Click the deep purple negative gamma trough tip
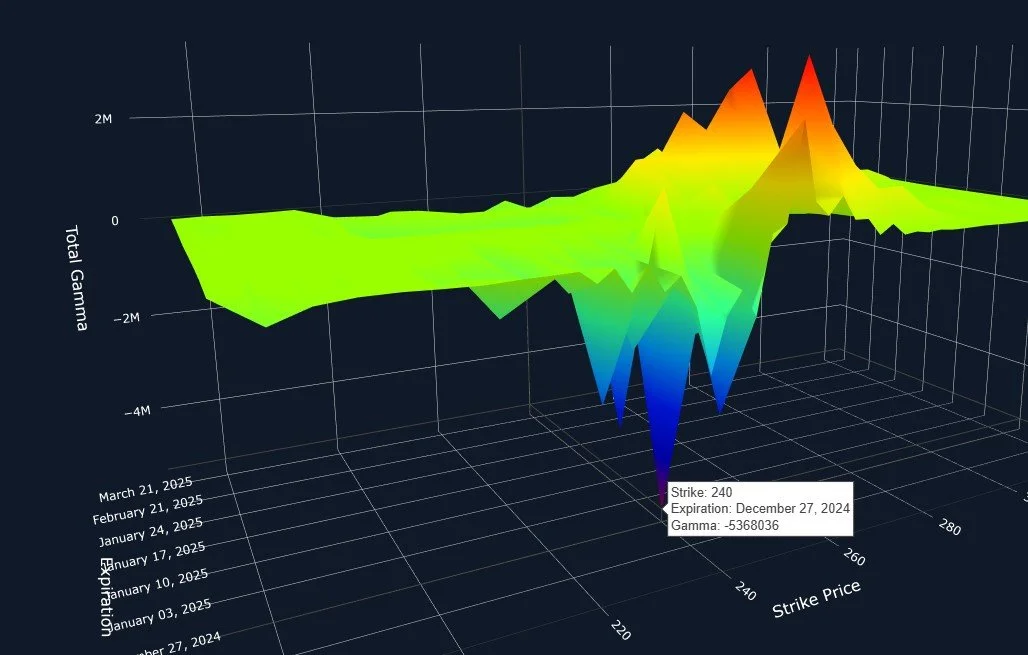This screenshot has height=655, width=1028. coord(662,502)
